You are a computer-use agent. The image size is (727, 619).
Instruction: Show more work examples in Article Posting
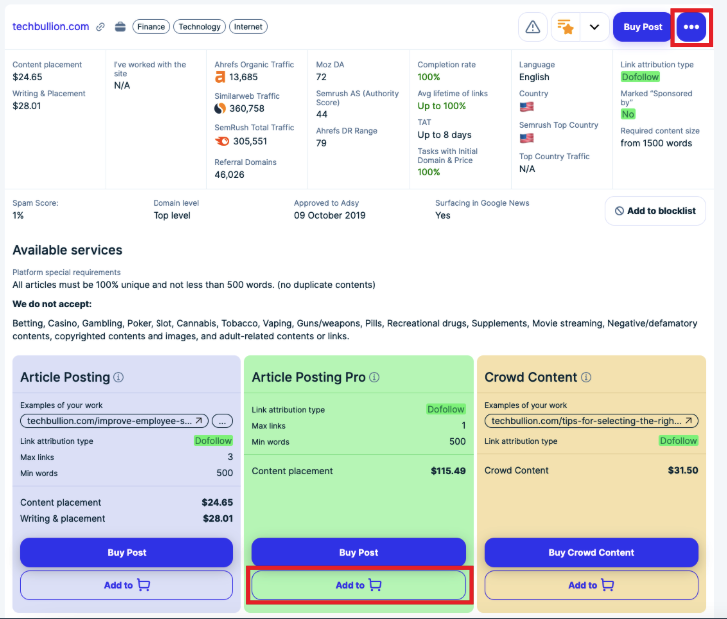(x=222, y=421)
